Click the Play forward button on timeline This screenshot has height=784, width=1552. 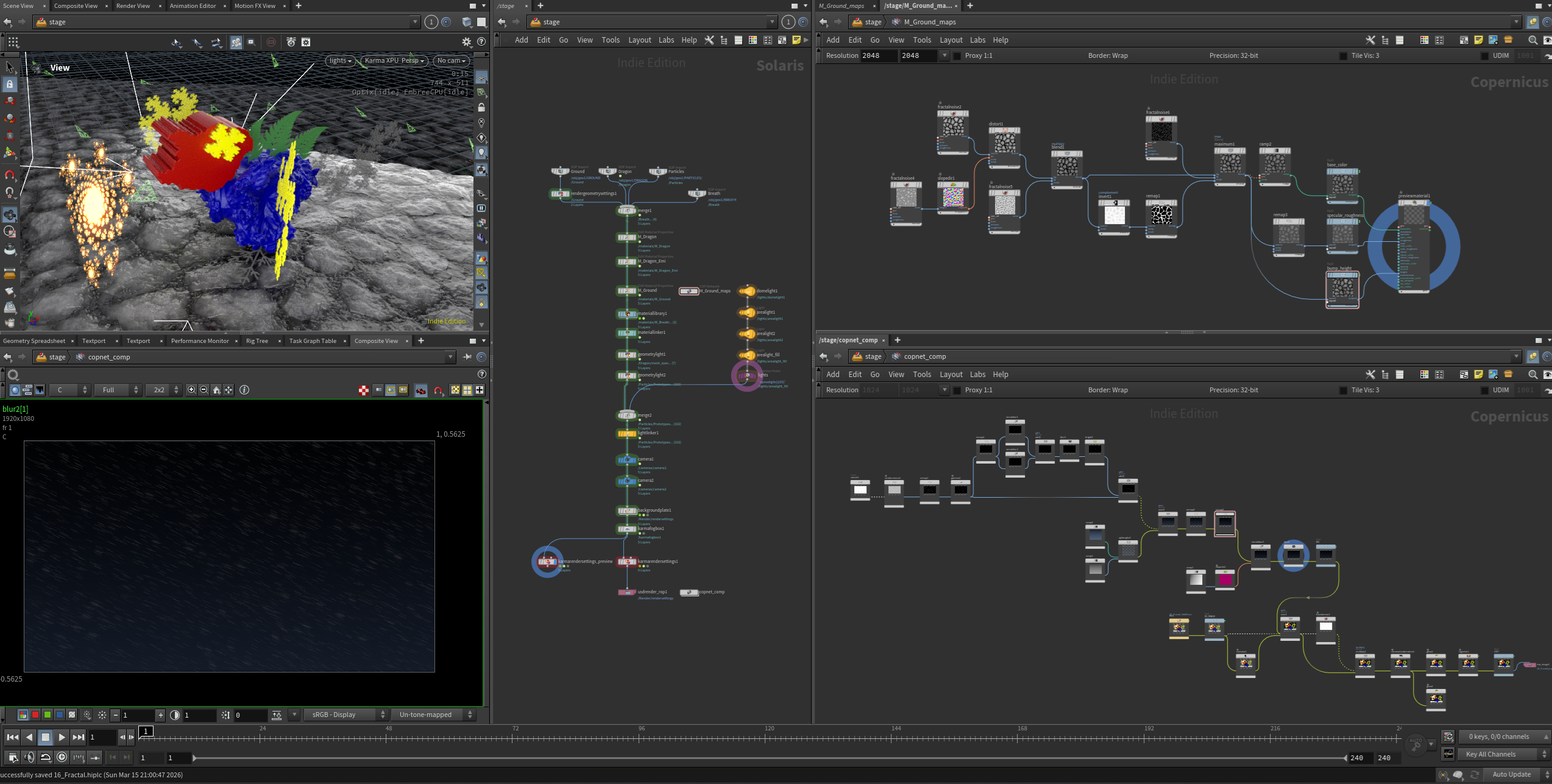pyautogui.click(x=62, y=737)
